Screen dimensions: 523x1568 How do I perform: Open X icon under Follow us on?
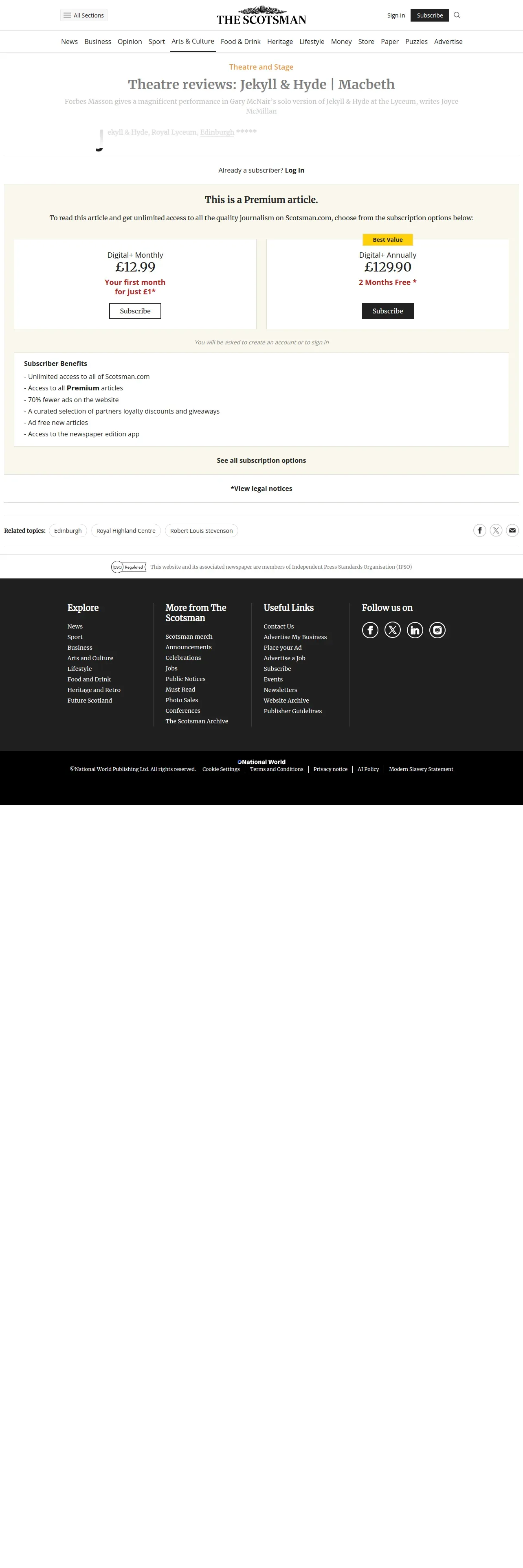click(393, 630)
